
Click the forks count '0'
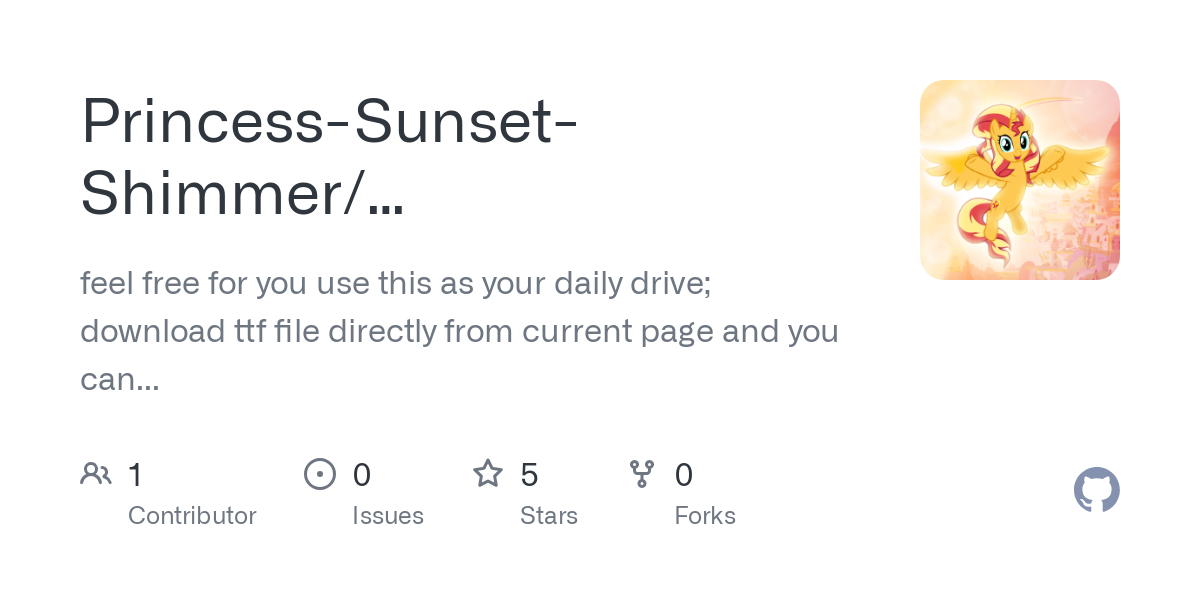click(x=684, y=475)
